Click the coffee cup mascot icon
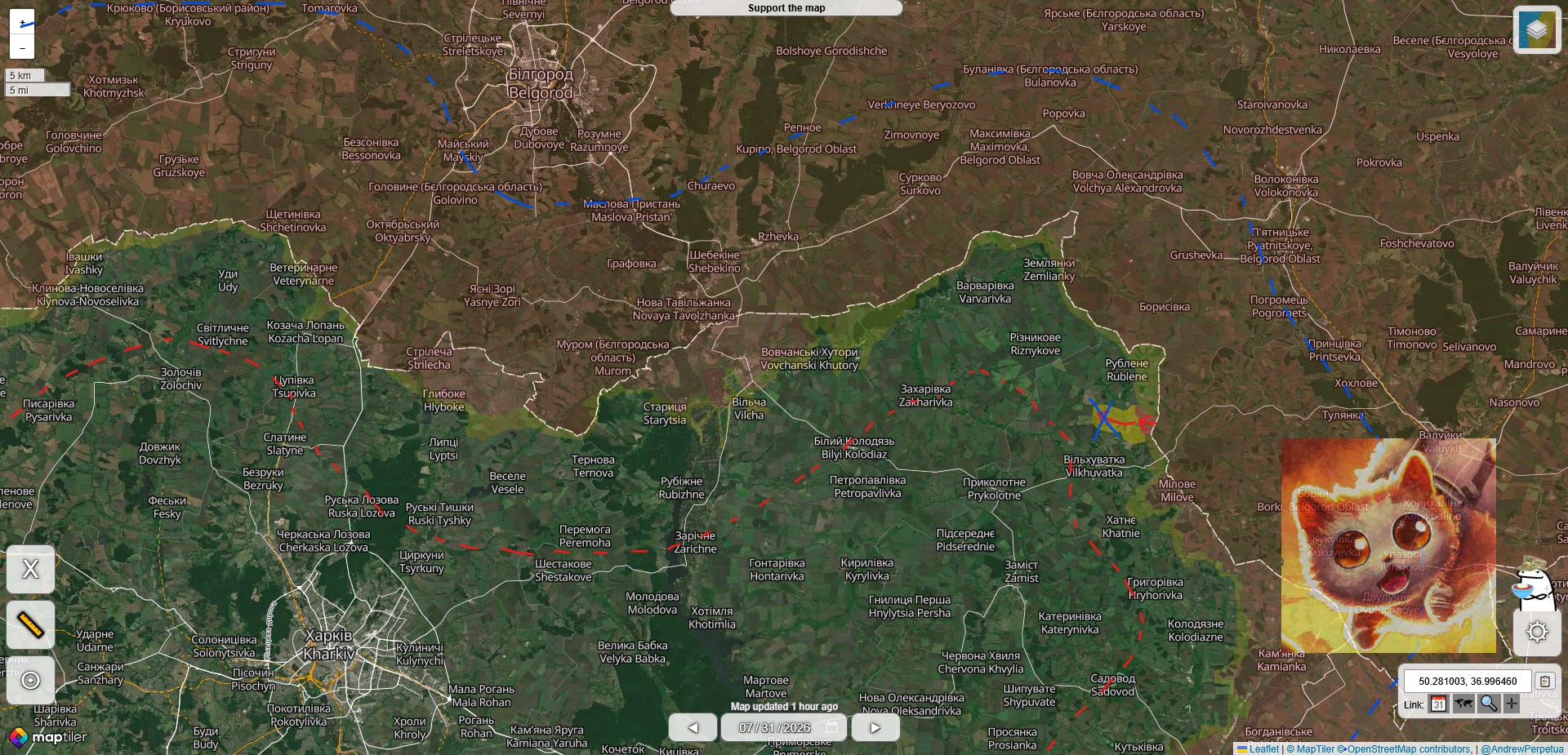The height and width of the screenshot is (755, 1568). click(1534, 583)
